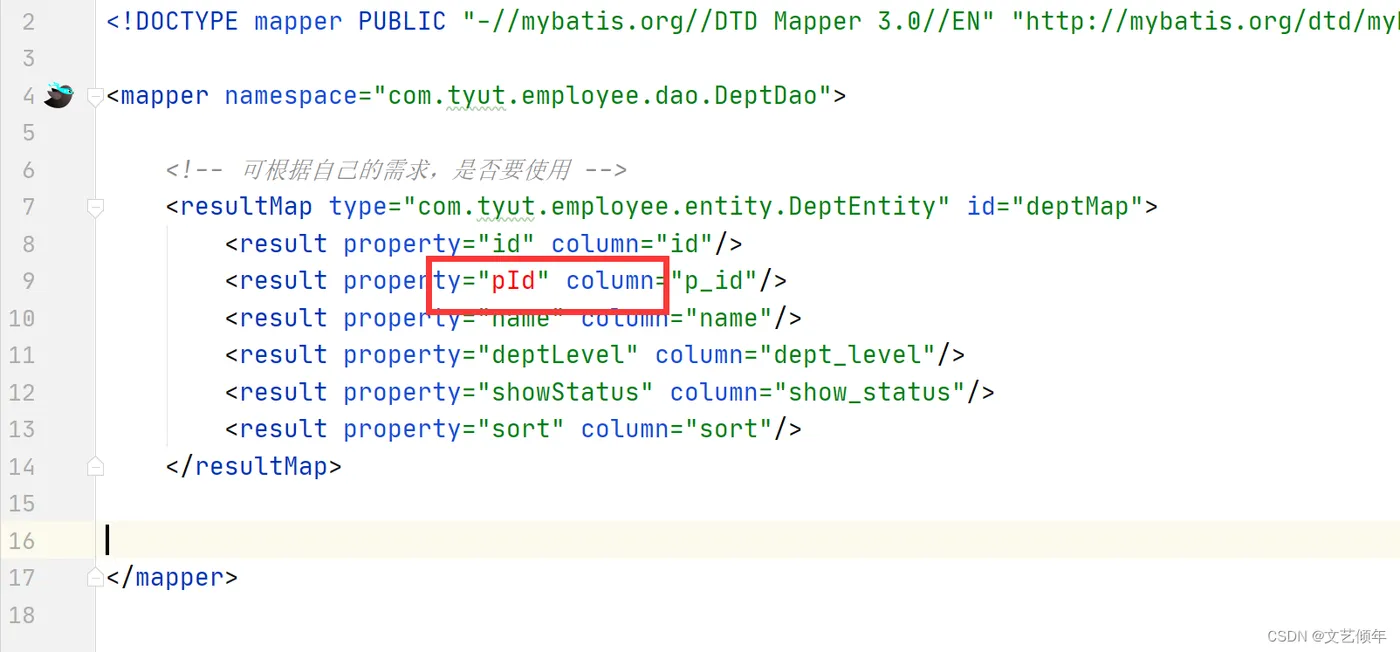Collapse the mapper tag fold marker
The width and height of the screenshot is (1400, 652).
[96, 97]
